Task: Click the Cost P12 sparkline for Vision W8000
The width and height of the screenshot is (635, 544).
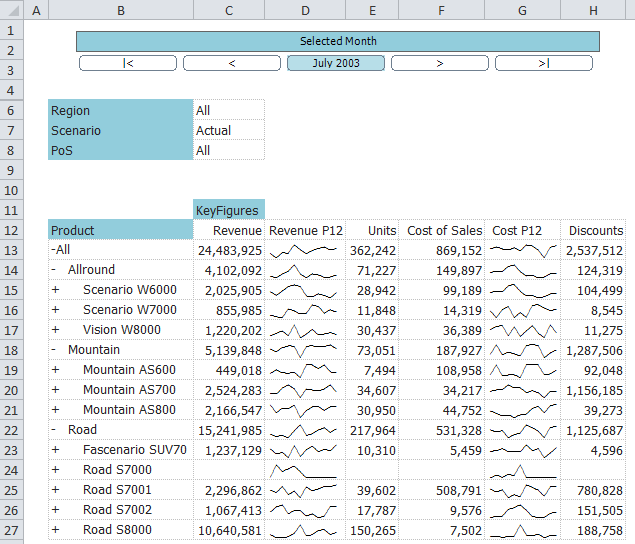Action: (523, 330)
